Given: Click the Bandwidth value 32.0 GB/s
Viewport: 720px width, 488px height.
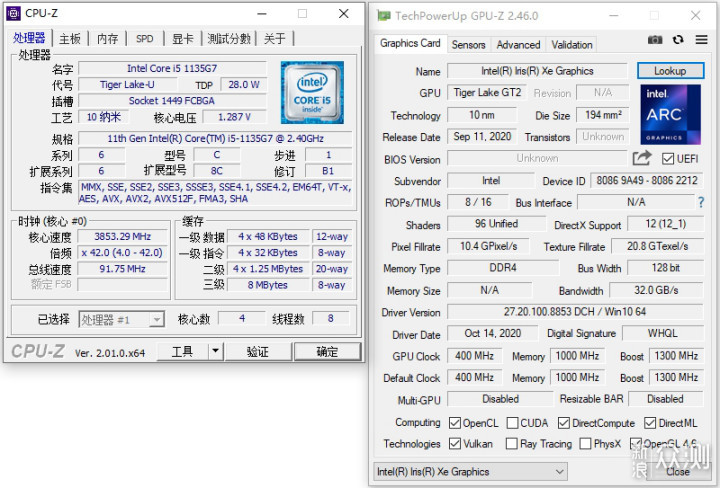Looking at the screenshot, I should point(656,290).
